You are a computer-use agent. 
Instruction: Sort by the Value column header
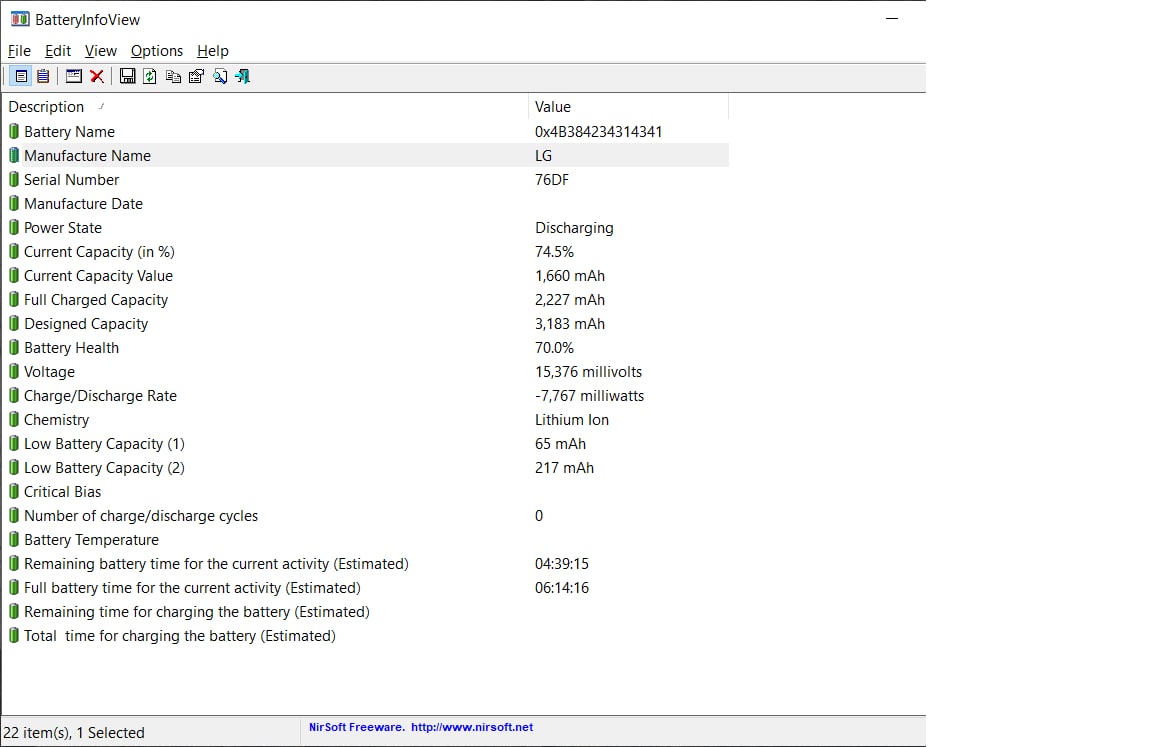[628, 107]
